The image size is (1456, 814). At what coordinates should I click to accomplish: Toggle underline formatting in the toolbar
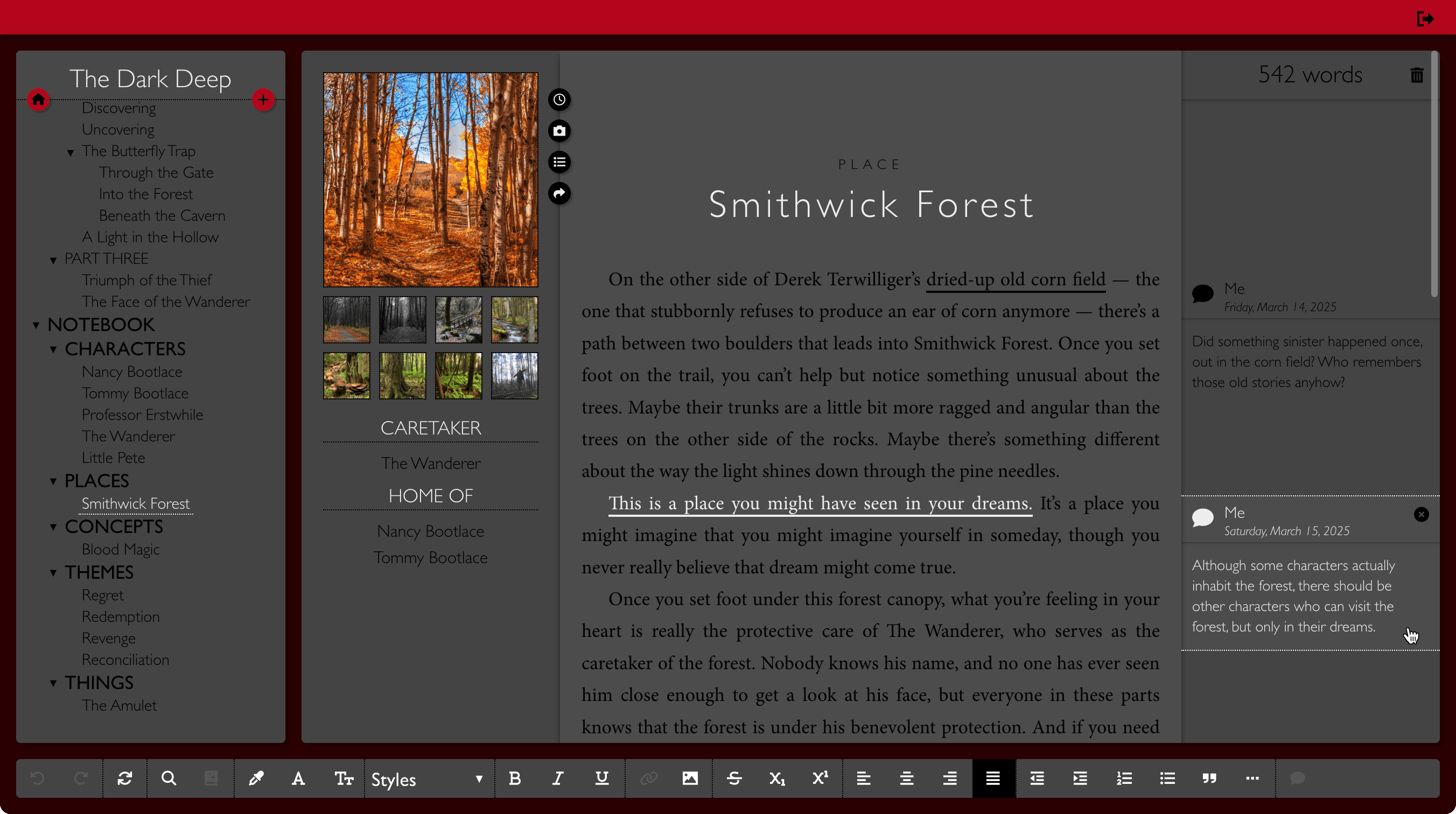(x=601, y=778)
